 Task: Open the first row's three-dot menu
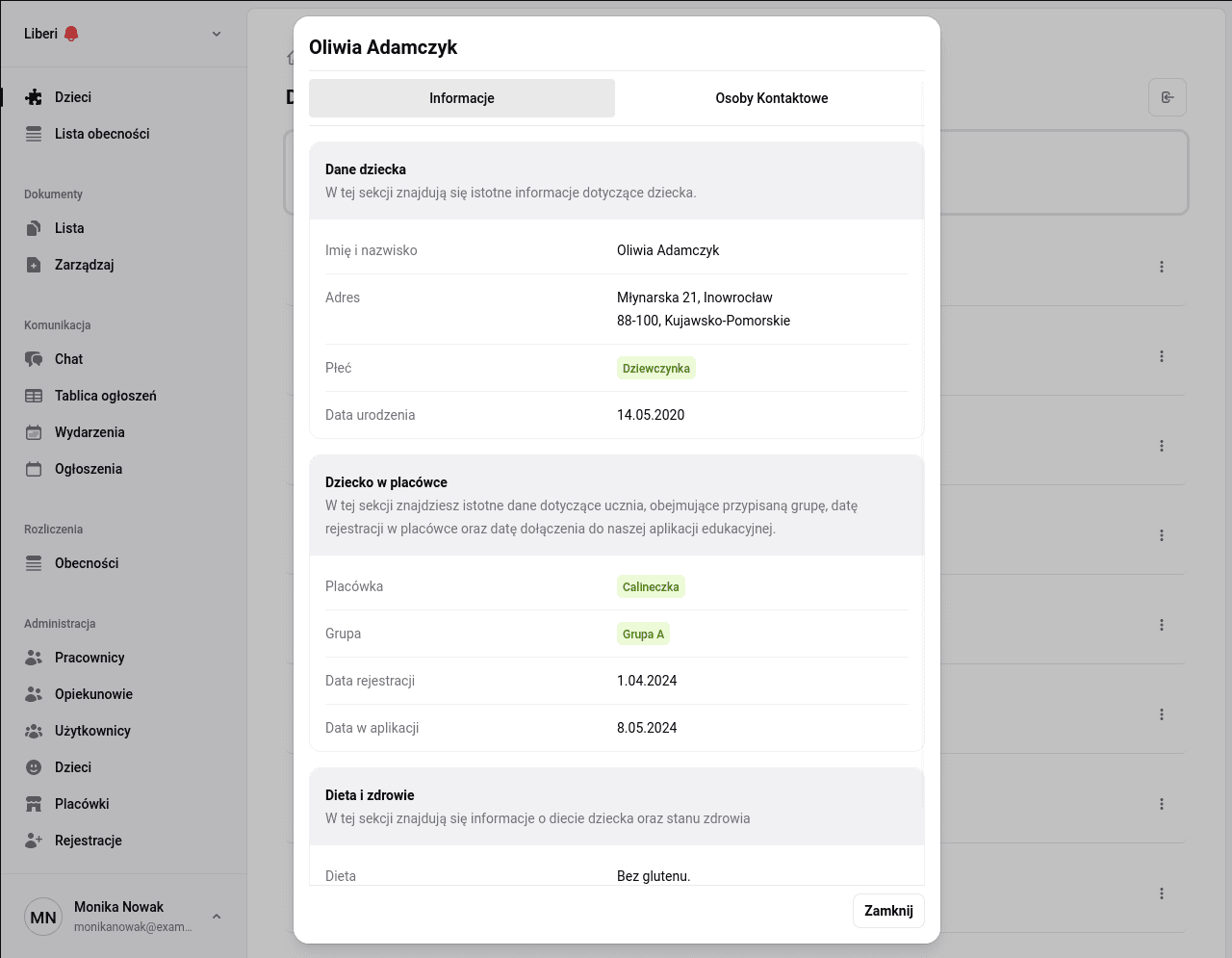pyautogui.click(x=1162, y=267)
